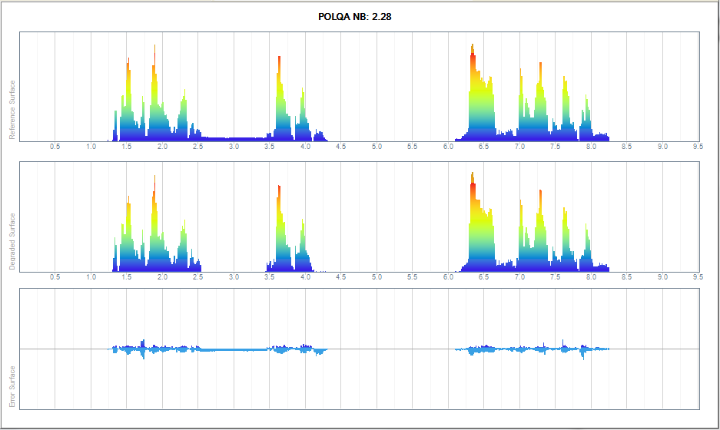Click the 7.5 tick on Reference Surface axis
The width and height of the screenshot is (720, 430).
coord(555,147)
